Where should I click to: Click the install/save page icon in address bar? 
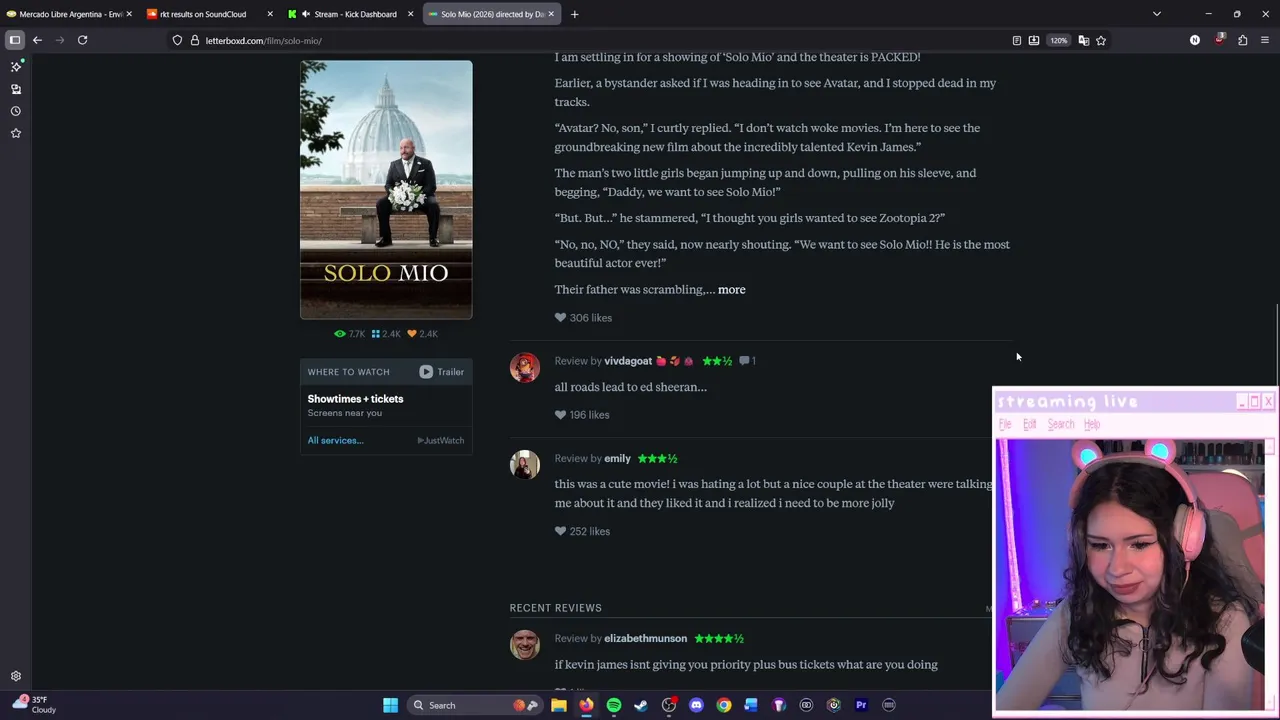click(x=1033, y=40)
